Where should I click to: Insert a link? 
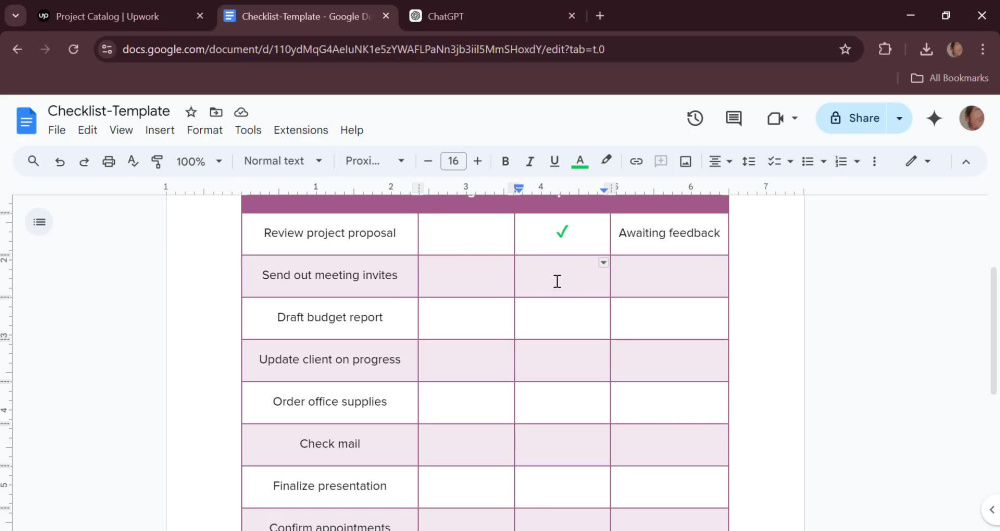[x=636, y=161]
